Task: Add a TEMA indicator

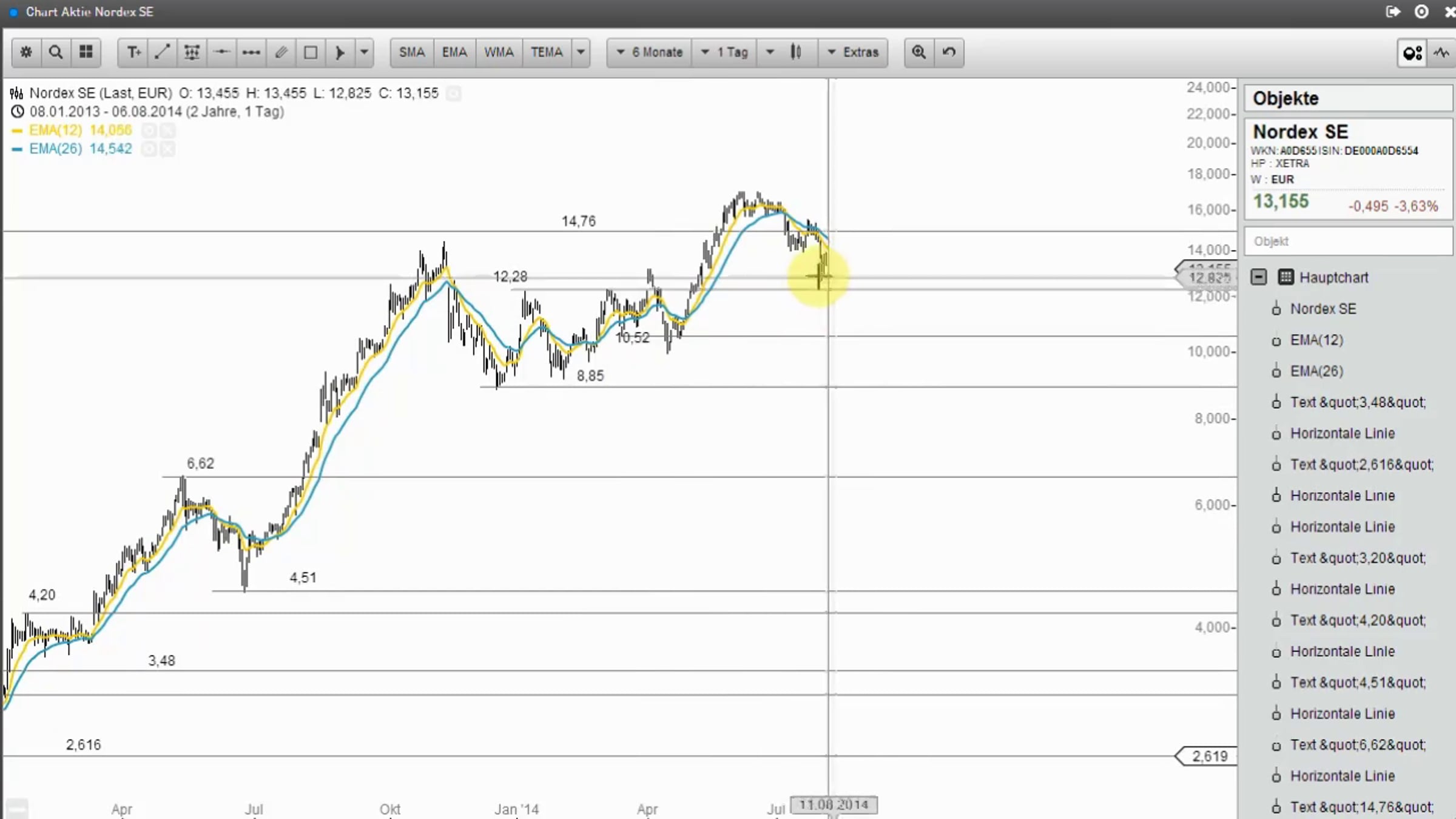Action: [547, 52]
